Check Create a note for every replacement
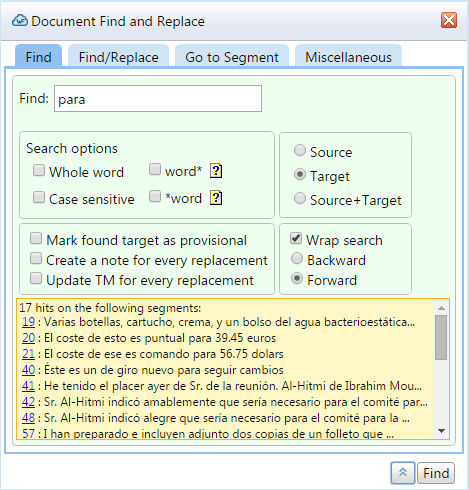The height and width of the screenshot is (490, 469). (x=36, y=258)
